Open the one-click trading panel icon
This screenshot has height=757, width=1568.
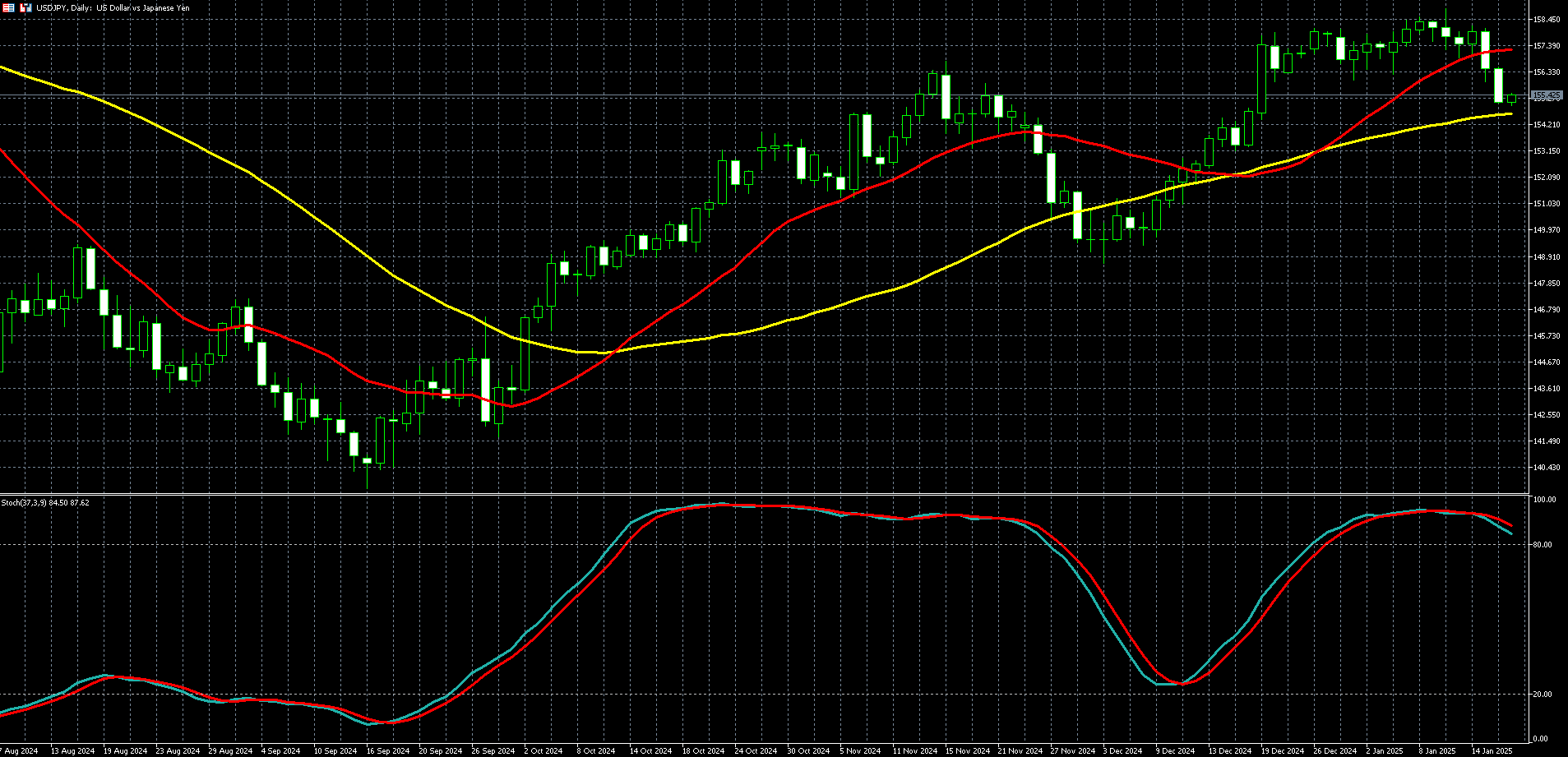[25, 7]
